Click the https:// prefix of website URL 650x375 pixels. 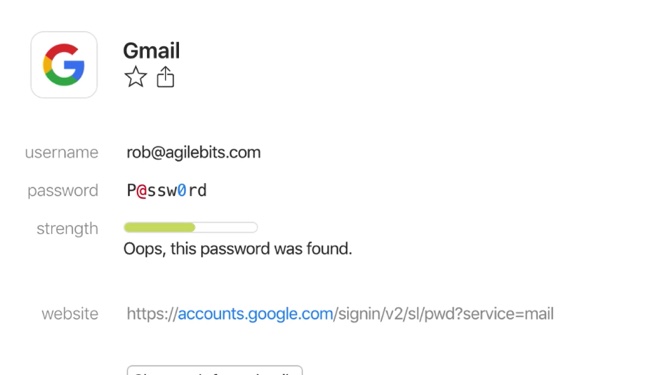coord(152,314)
